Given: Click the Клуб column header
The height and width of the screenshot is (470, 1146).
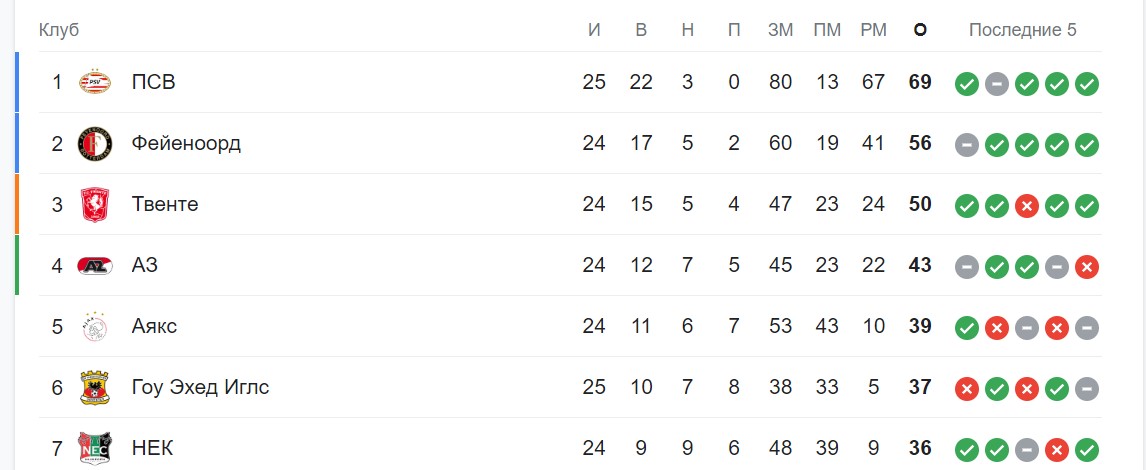Looking at the screenshot, I should pos(59,30).
